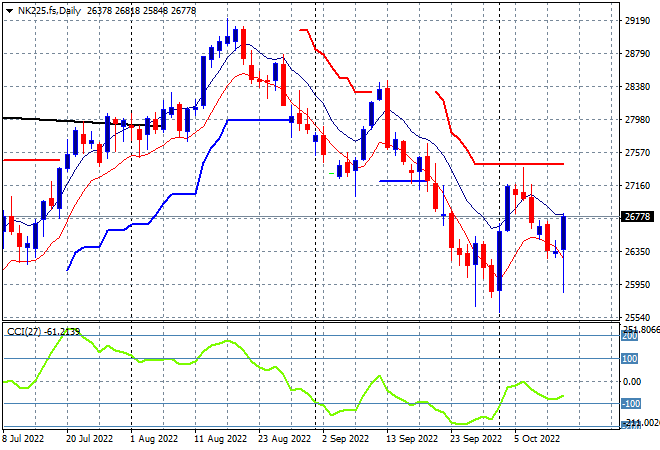Click the CCI -100 level label
The image size is (660, 450).
[x=631, y=404]
